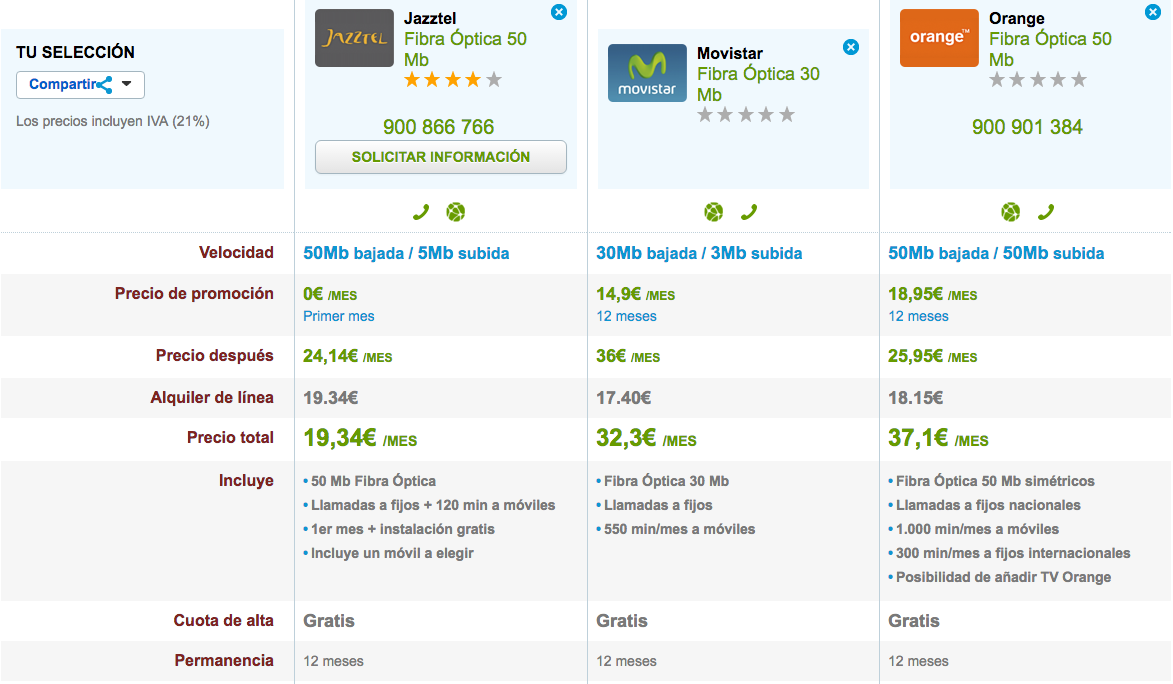Click the phone icon under Movistar
This screenshot has width=1173, height=684.
749,213
